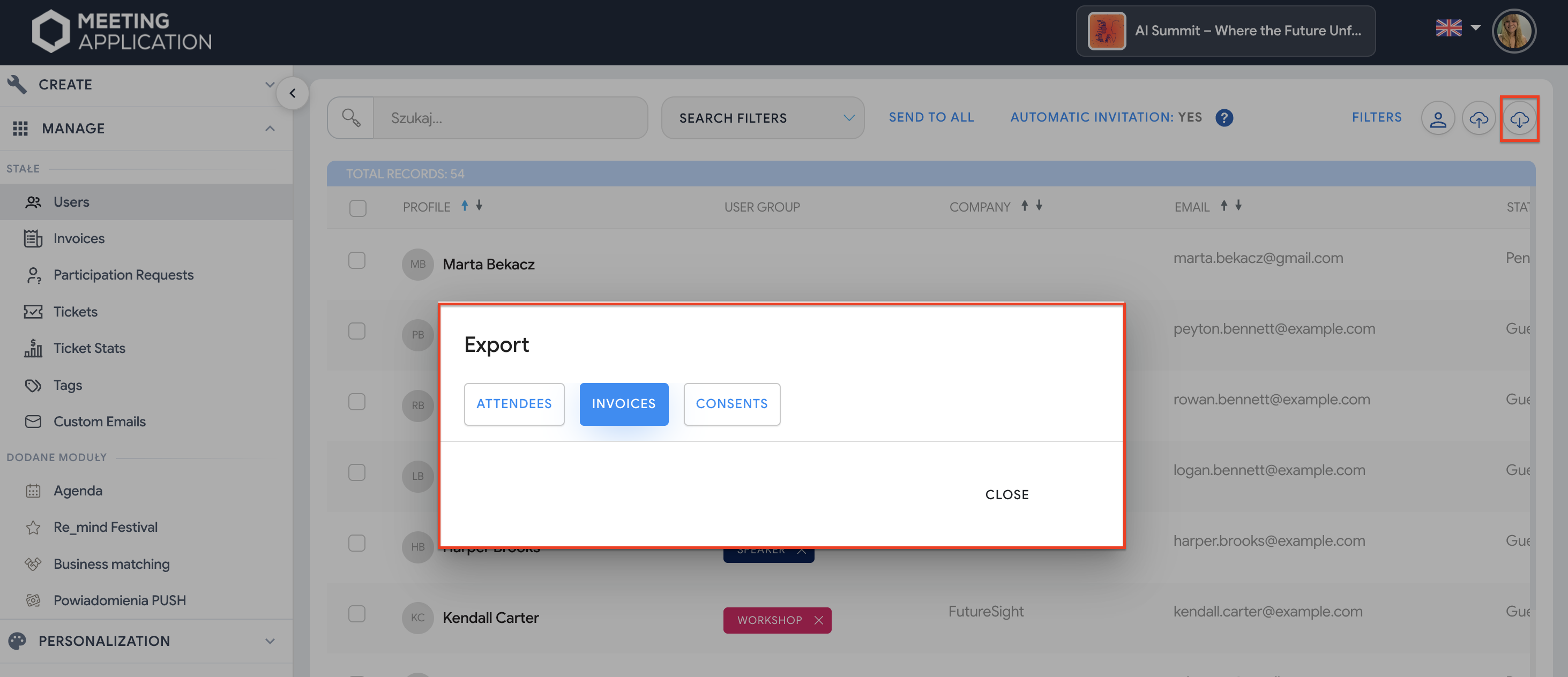The width and height of the screenshot is (1568, 677).
Task: Select the Attendees export option
Action: 514,404
